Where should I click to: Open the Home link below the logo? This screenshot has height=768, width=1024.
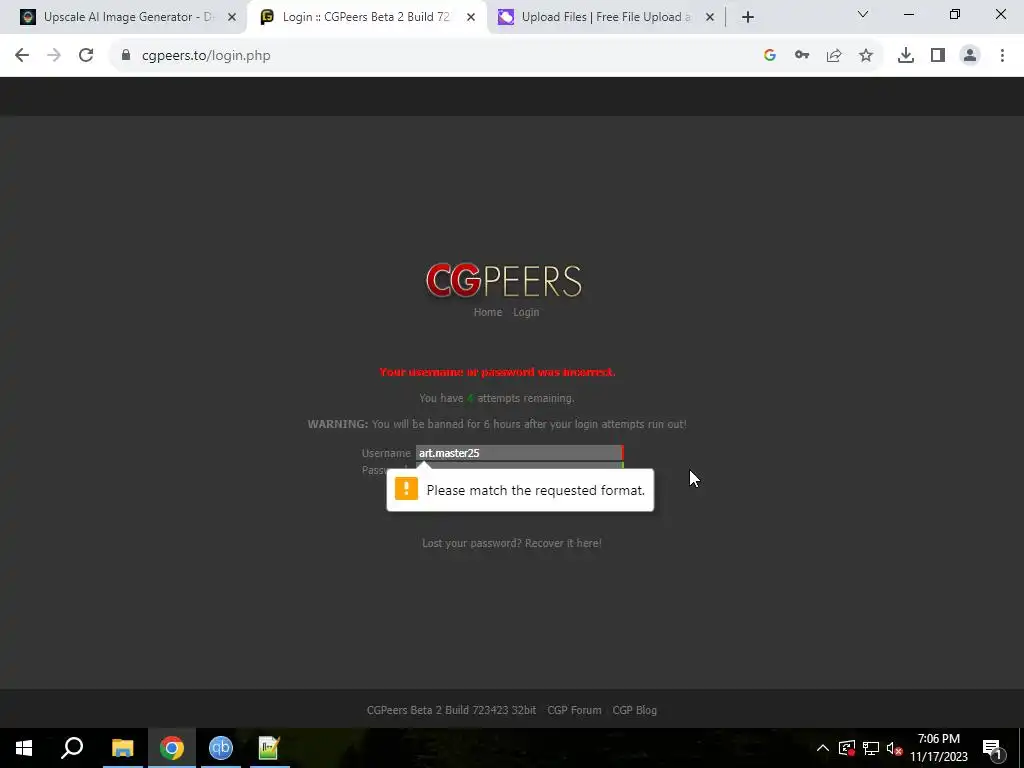tap(488, 312)
